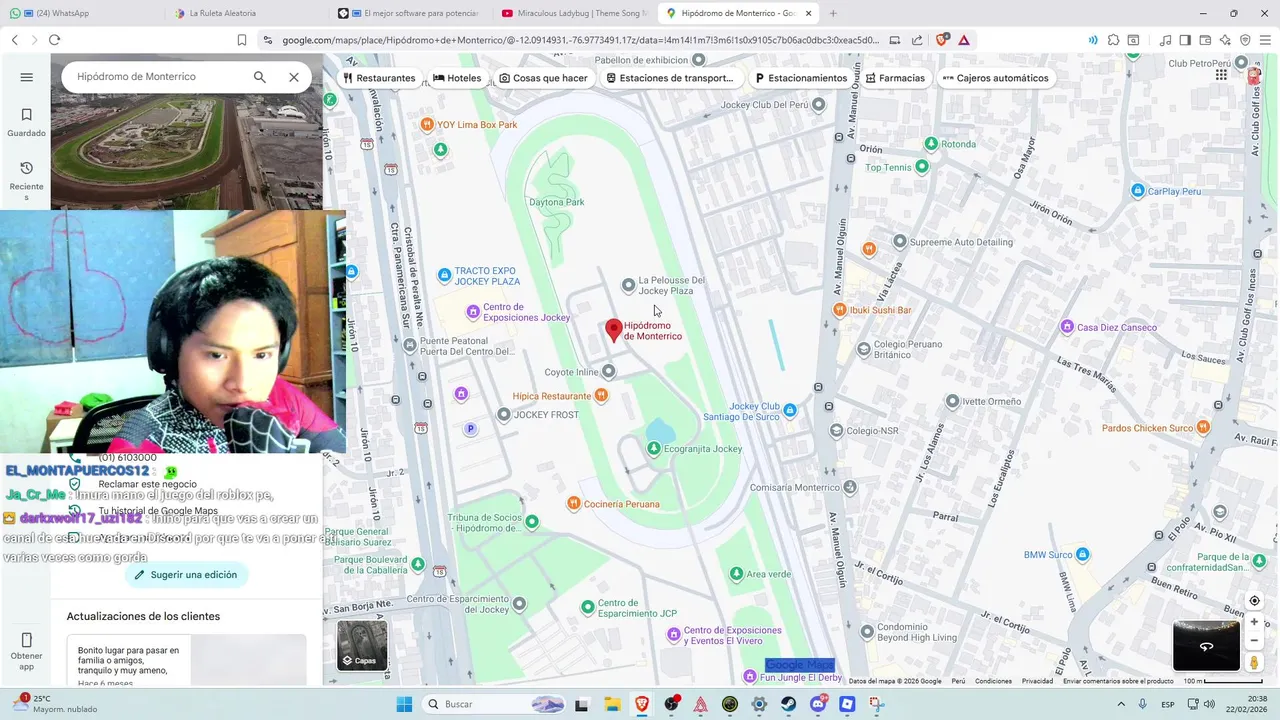Click the red Hipódromo de Monterrico pin

coord(614,330)
